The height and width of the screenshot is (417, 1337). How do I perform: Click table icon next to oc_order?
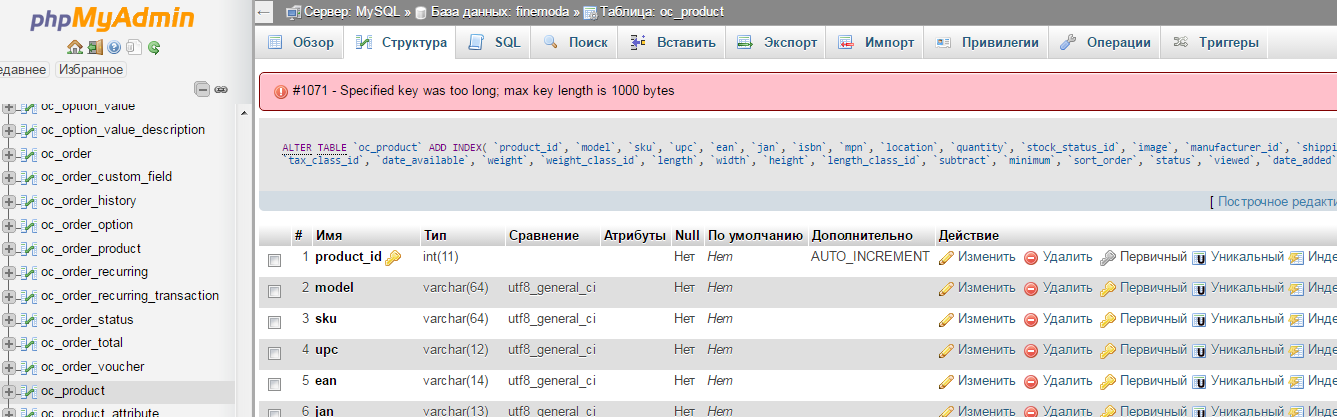click(x=29, y=154)
